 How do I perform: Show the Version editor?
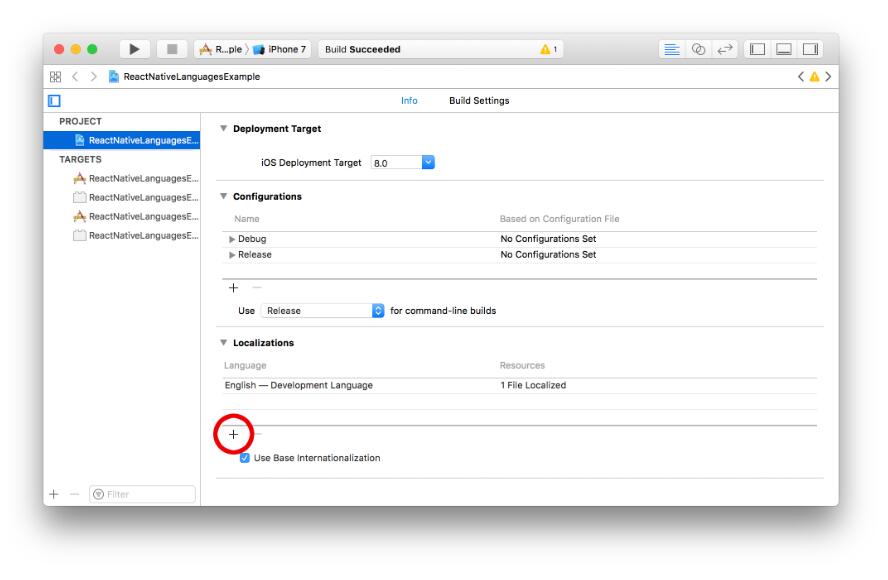(724, 49)
